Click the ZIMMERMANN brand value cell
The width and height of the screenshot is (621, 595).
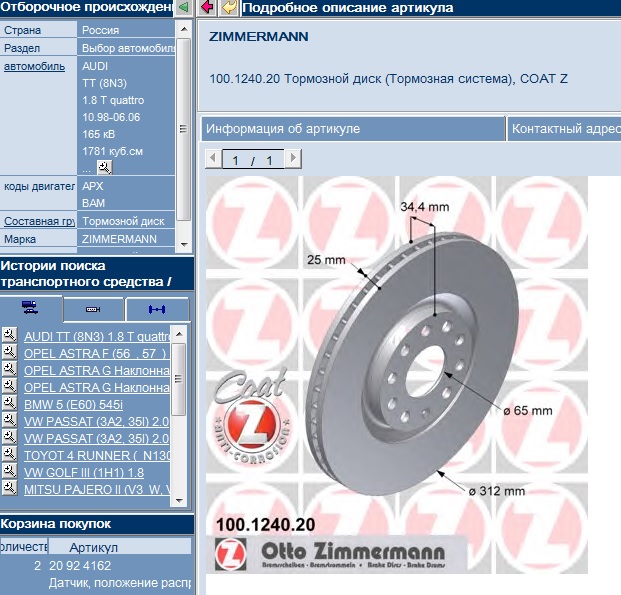click(126, 239)
